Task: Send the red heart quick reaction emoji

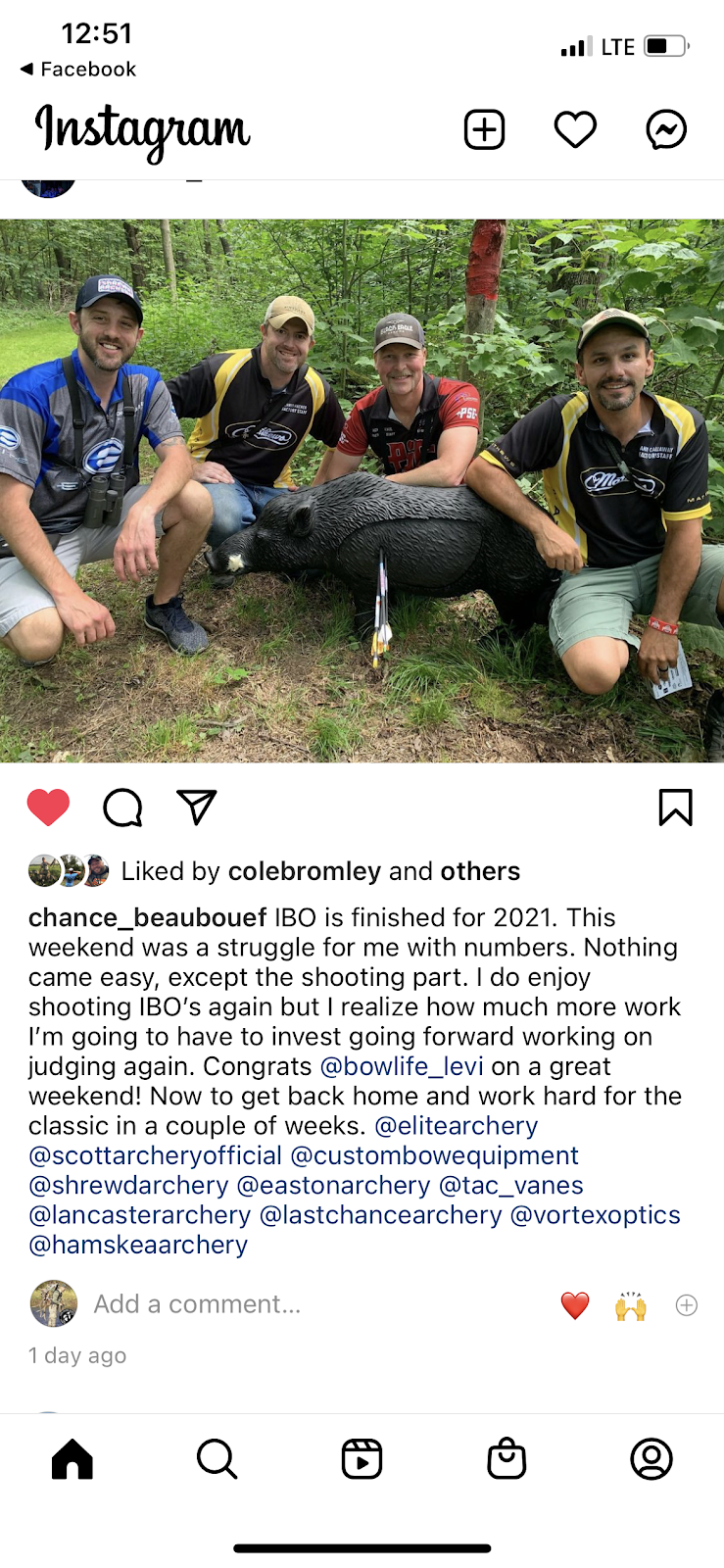Action: (x=575, y=1305)
